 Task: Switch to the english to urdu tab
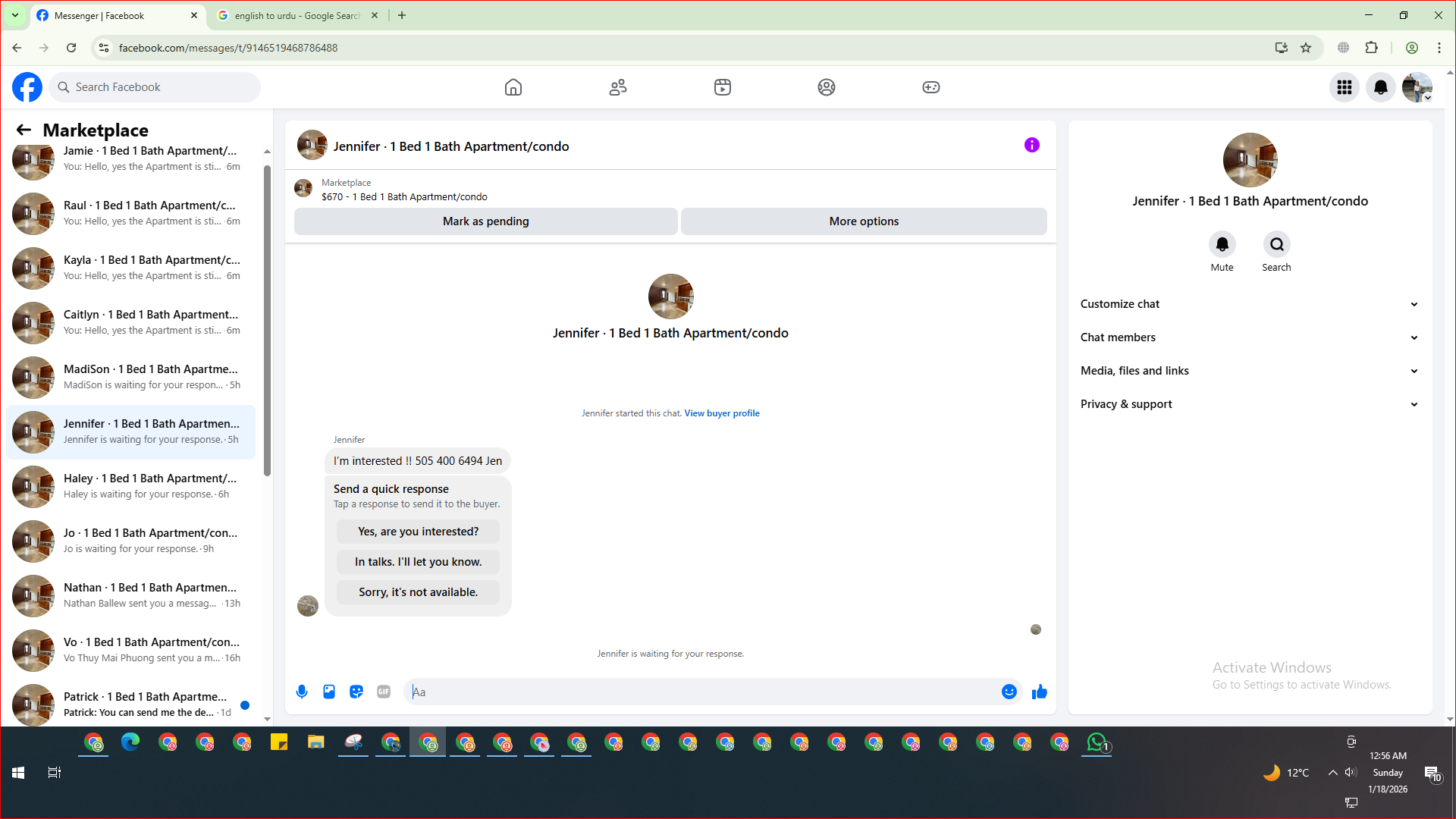pos(297,15)
